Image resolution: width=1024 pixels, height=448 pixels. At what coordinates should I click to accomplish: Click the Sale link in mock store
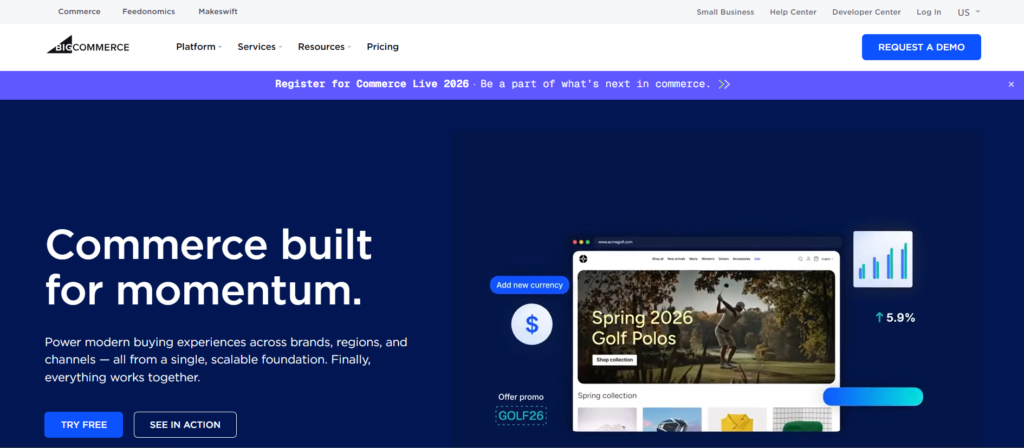[x=758, y=259]
